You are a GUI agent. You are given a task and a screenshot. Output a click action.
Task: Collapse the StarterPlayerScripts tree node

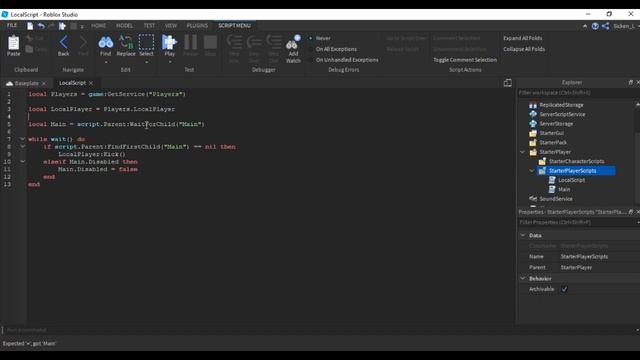pos(532,171)
